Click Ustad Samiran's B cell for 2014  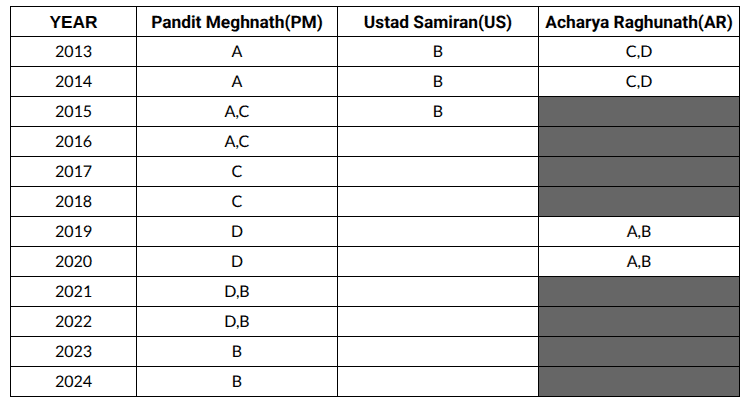[437, 82]
